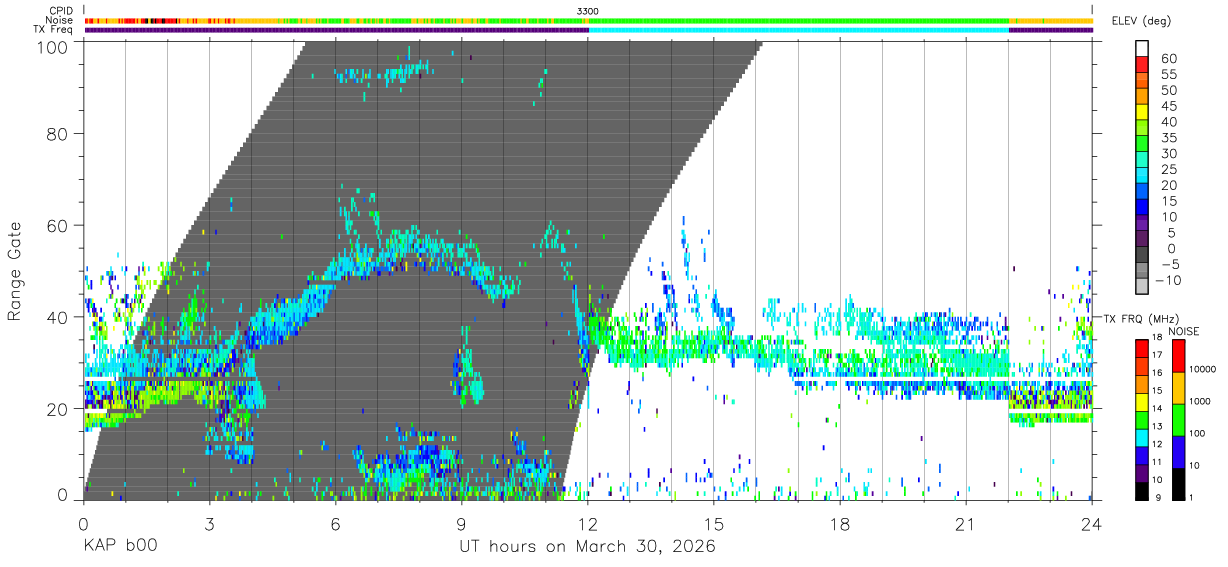Pick the dark gray ELEV segment below 0
This screenshot has height=567, width=1228.
click(1143, 255)
